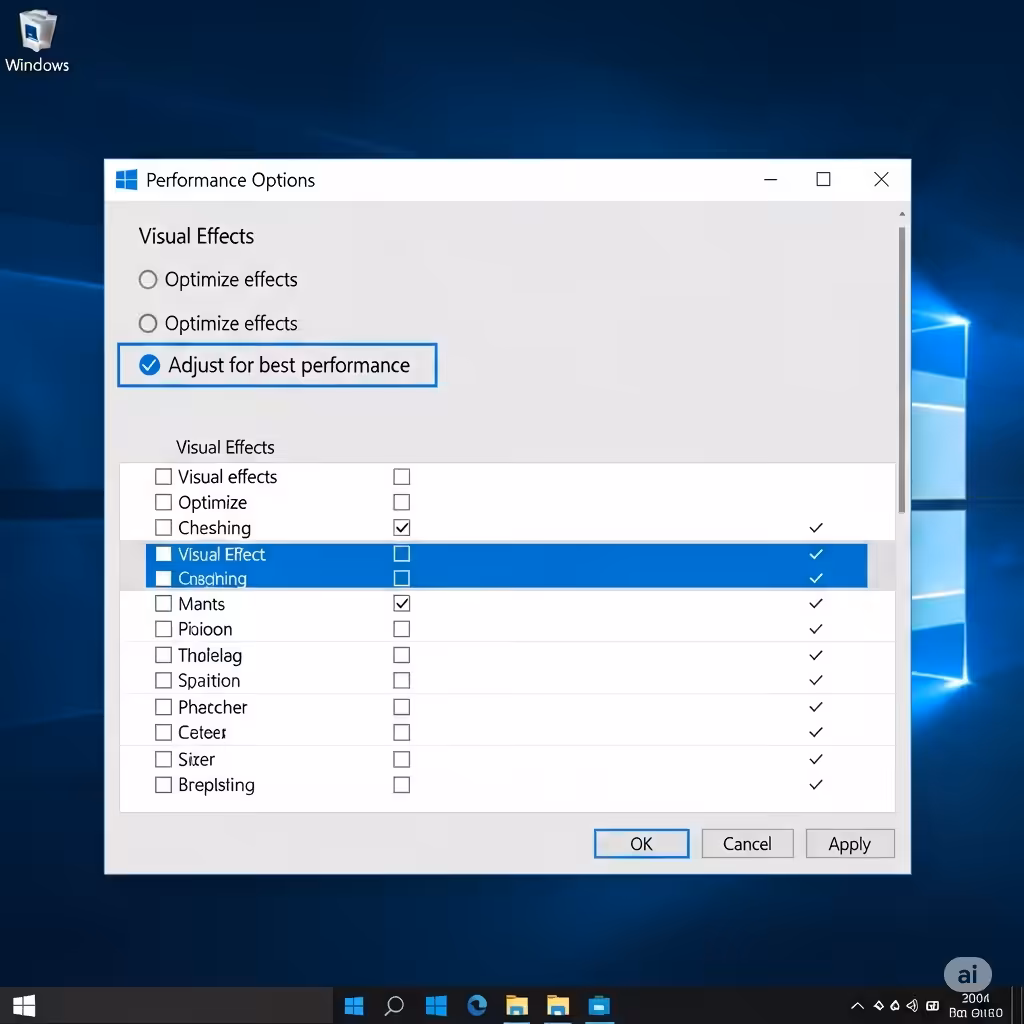Click the dialog's vertical scrollbar thumb

click(902, 370)
